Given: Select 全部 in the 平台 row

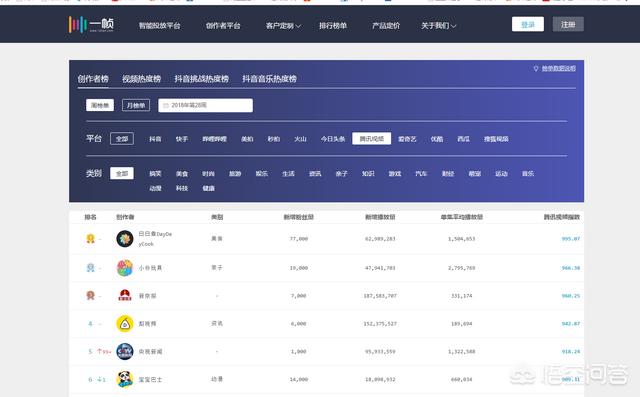Looking at the screenshot, I should [x=122, y=139].
